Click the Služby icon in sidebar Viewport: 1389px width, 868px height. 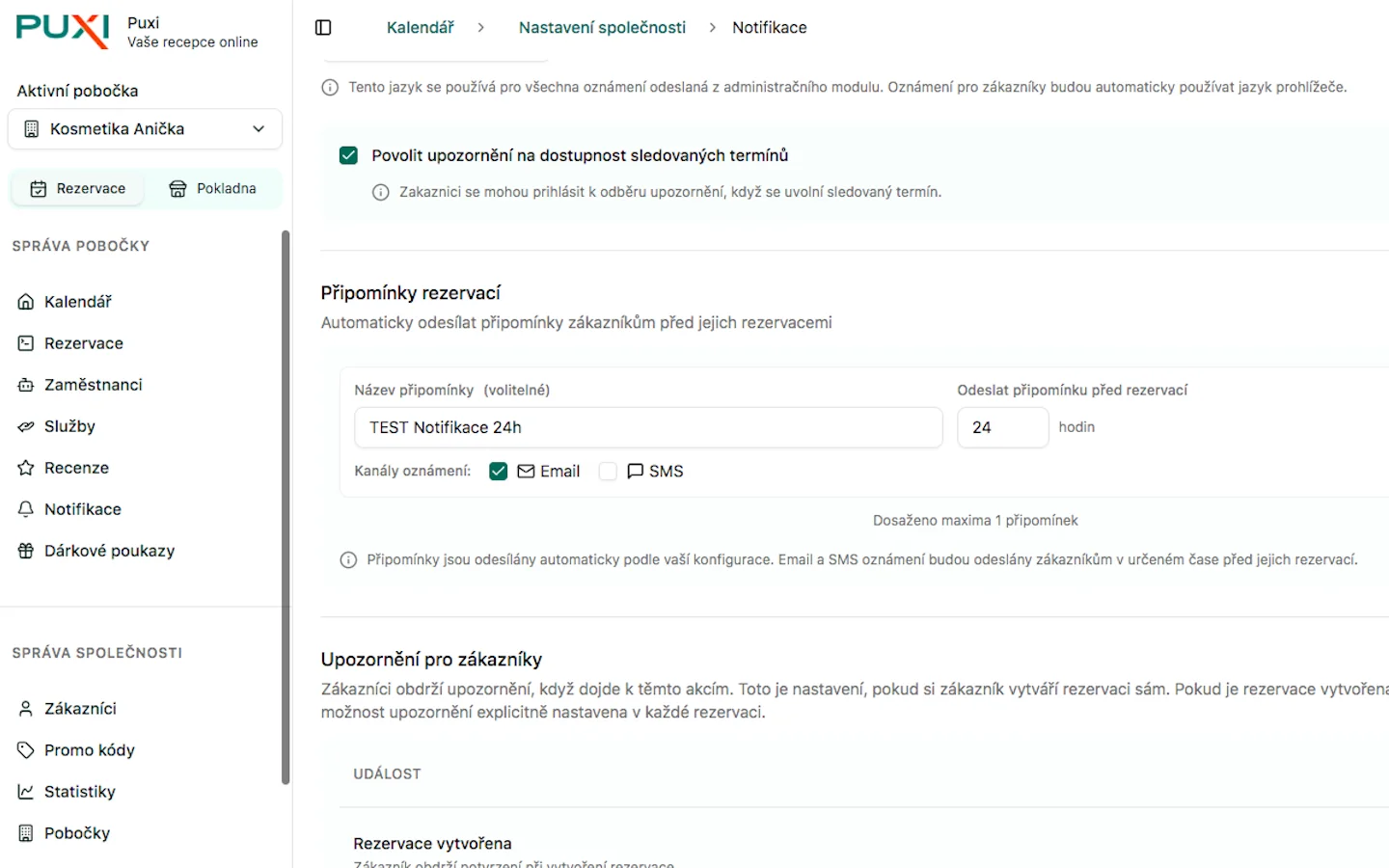coord(26,426)
